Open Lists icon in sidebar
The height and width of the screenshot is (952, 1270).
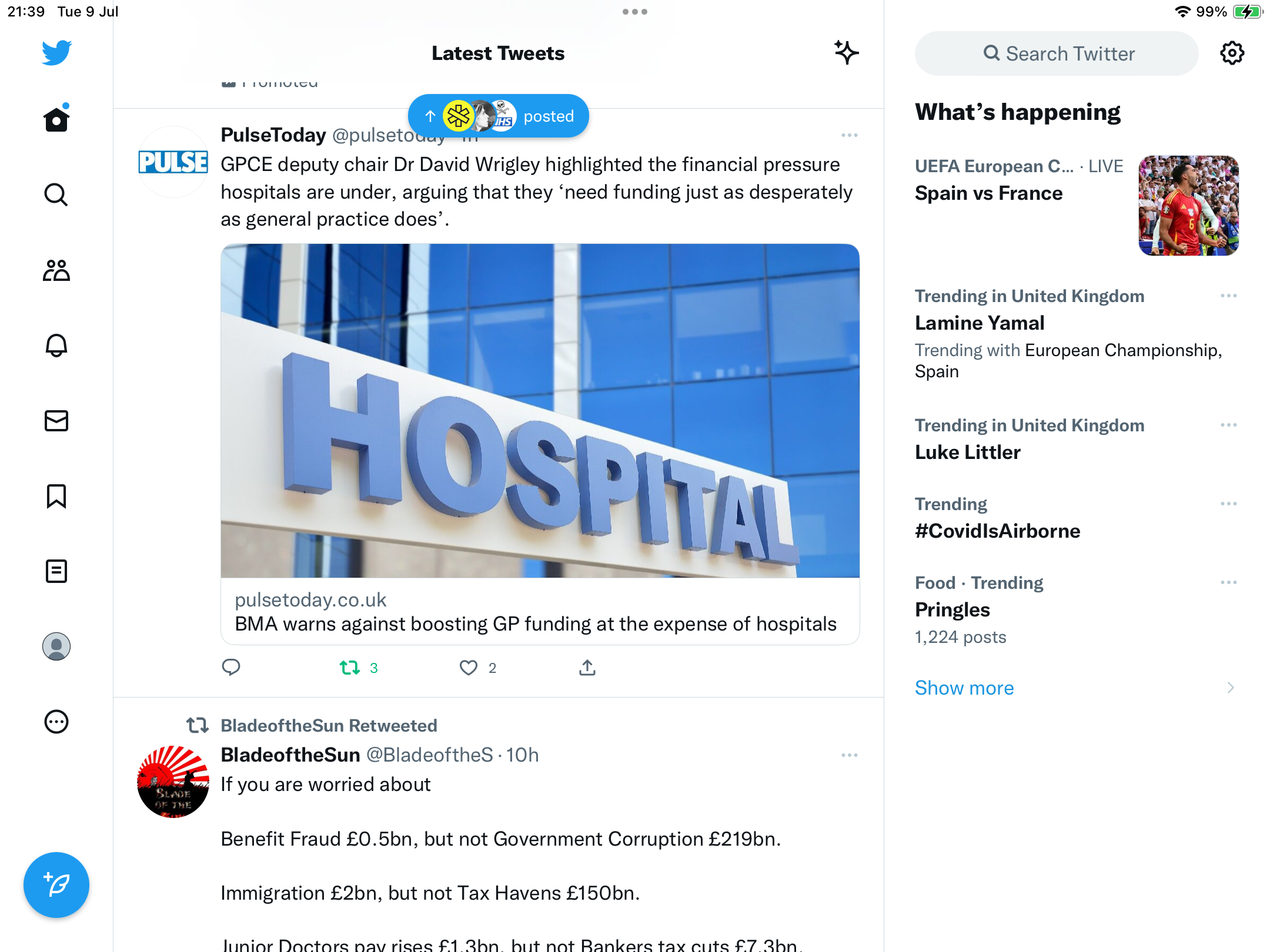[x=56, y=571]
